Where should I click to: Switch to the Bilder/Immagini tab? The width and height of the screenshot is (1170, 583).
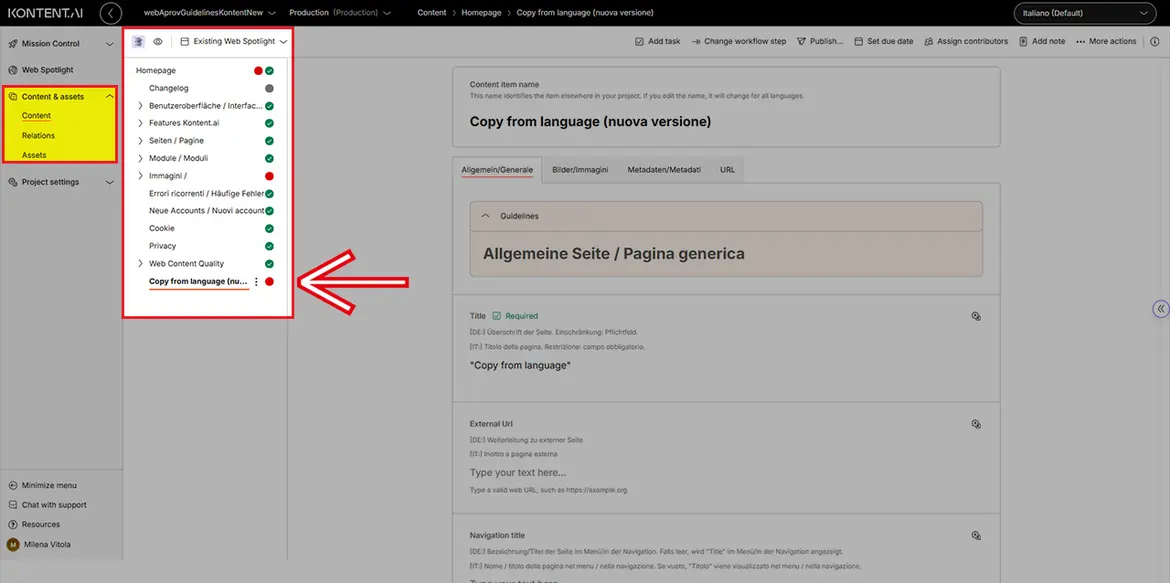pyautogui.click(x=580, y=170)
